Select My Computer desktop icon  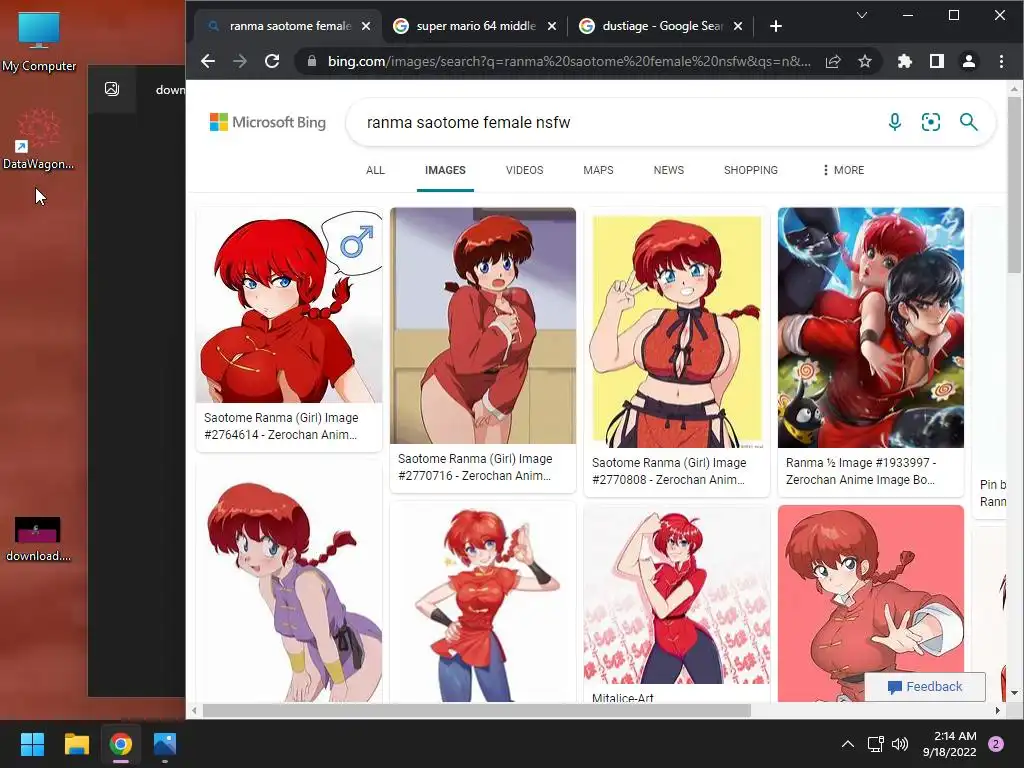[39, 41]
